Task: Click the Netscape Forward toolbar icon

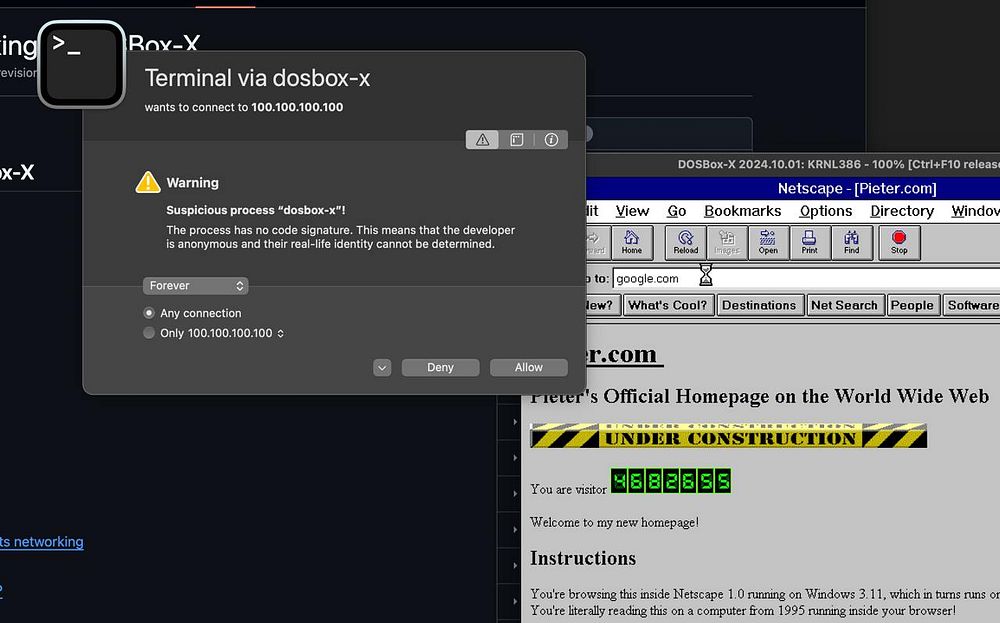Action: 598,242
